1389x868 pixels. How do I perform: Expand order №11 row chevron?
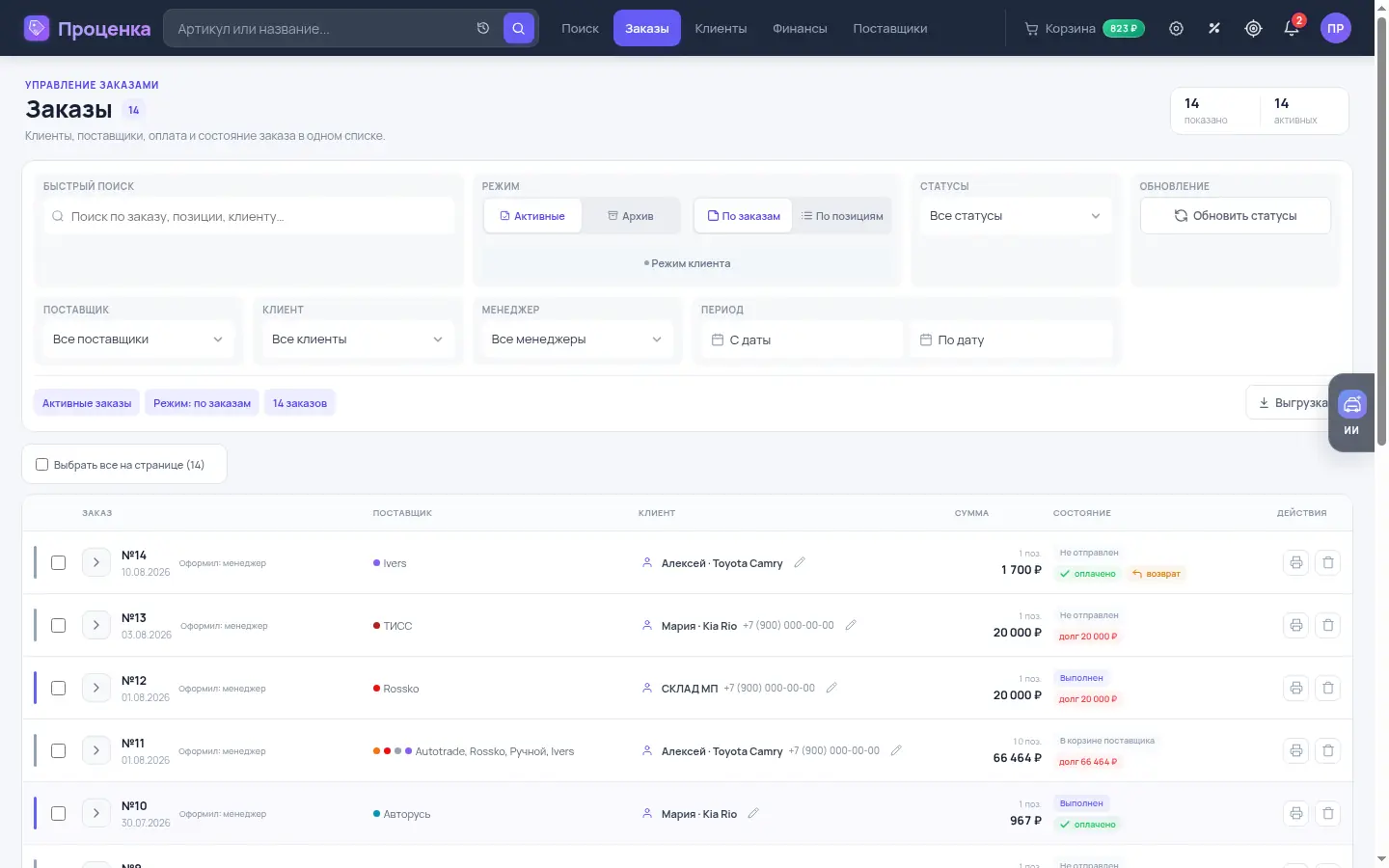pyautogui.click(x=96, y=750)
